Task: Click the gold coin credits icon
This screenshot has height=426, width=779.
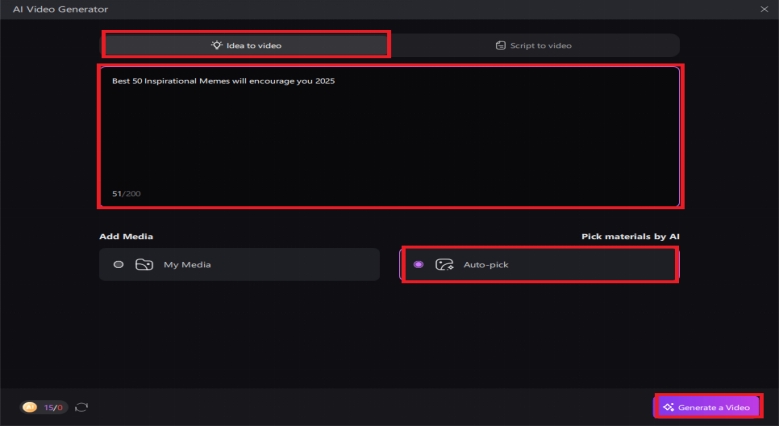Action: coord(30,407)
